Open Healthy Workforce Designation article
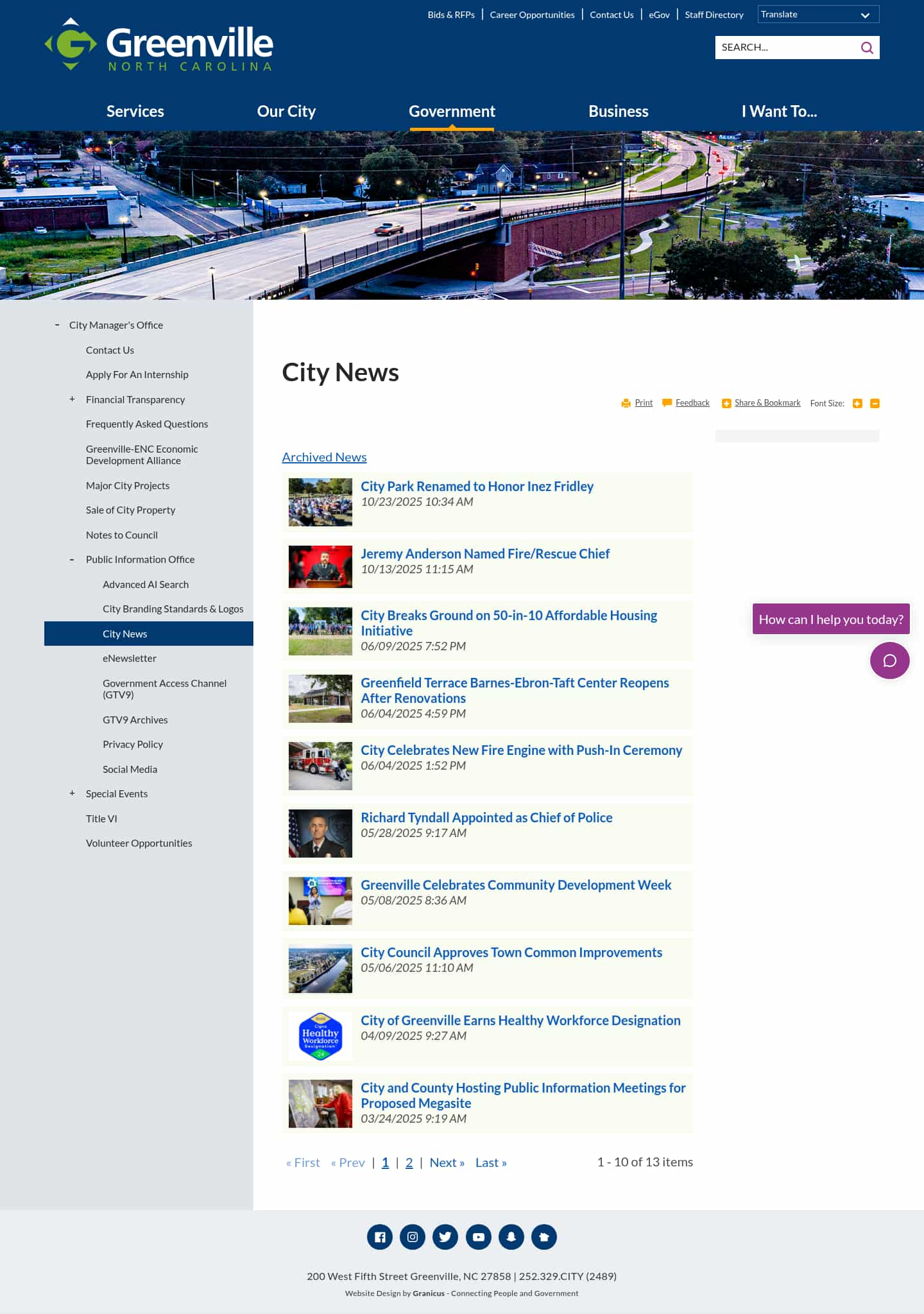The image size is (924, 1314). click(x=520, y=1020)
